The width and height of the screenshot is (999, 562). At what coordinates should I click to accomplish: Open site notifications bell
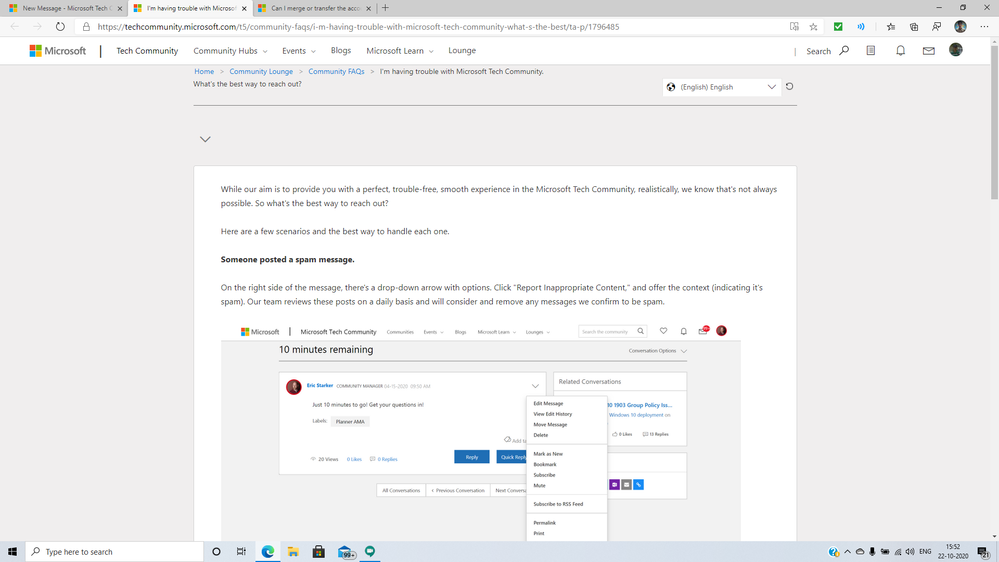(x=900, y=50)
